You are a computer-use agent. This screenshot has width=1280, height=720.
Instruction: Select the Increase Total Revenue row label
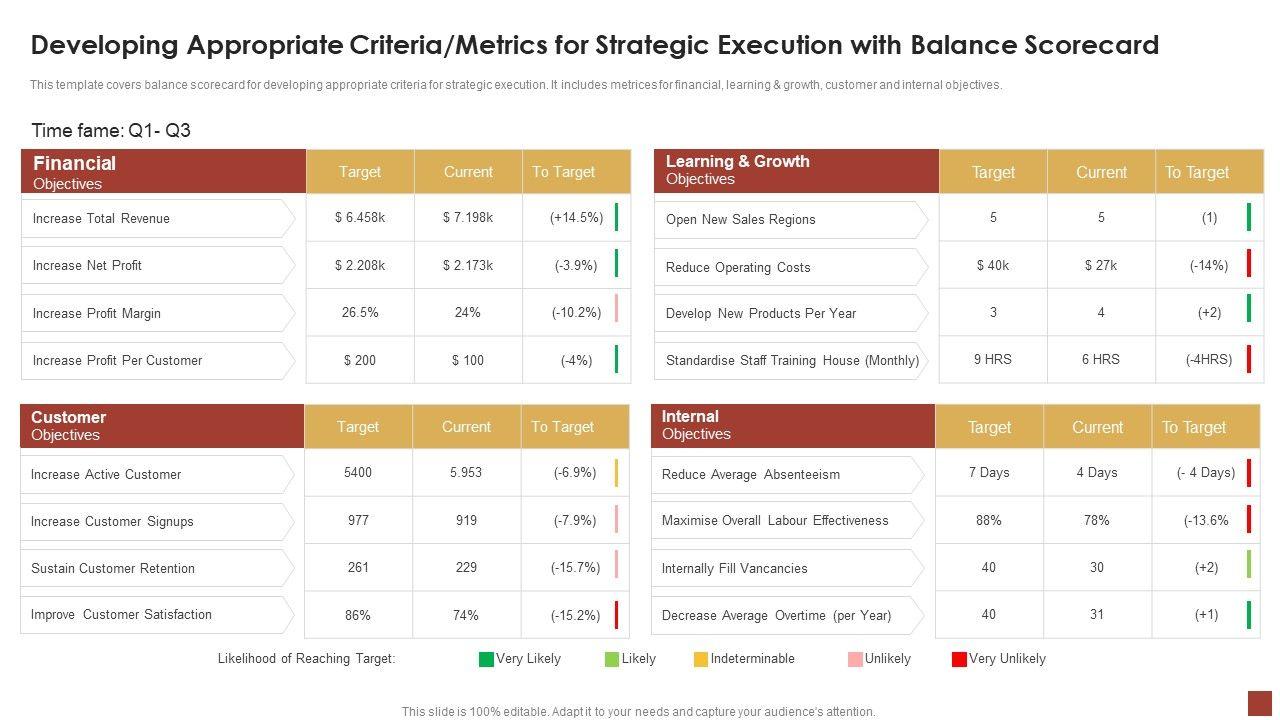click(x=101, y=218)
